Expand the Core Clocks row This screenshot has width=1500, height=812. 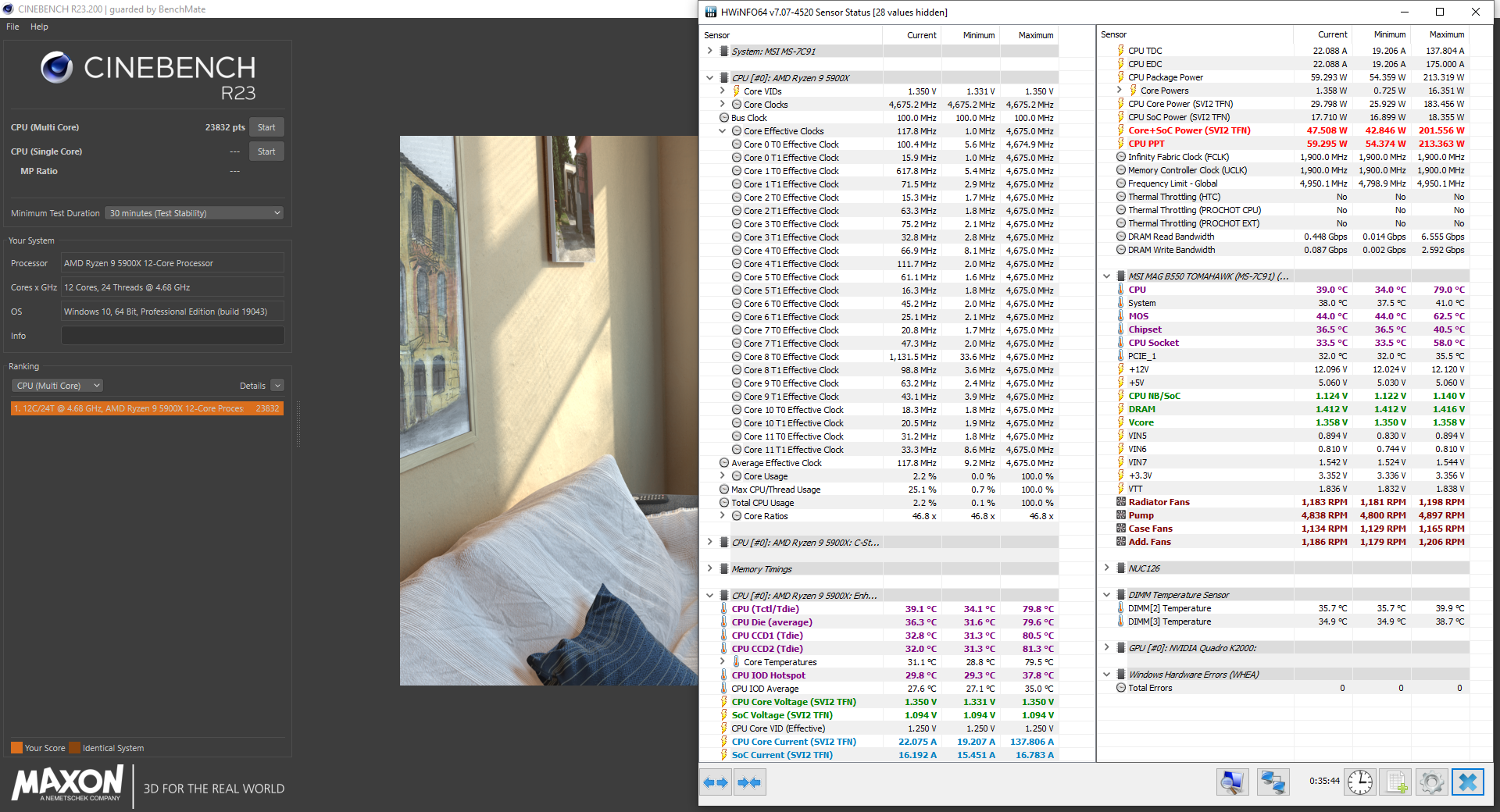point(722,105)
